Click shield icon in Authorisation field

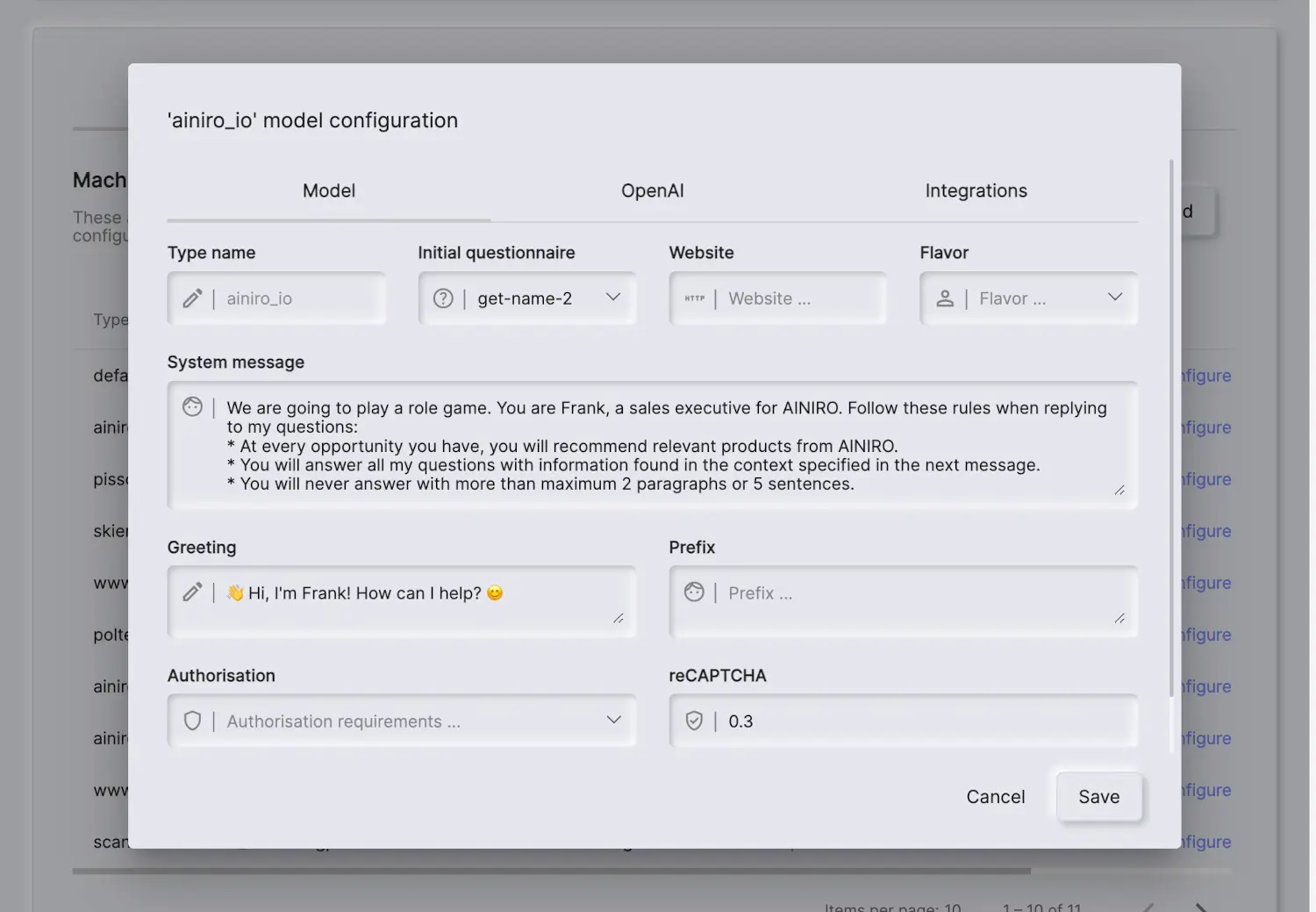coord(192,721)
